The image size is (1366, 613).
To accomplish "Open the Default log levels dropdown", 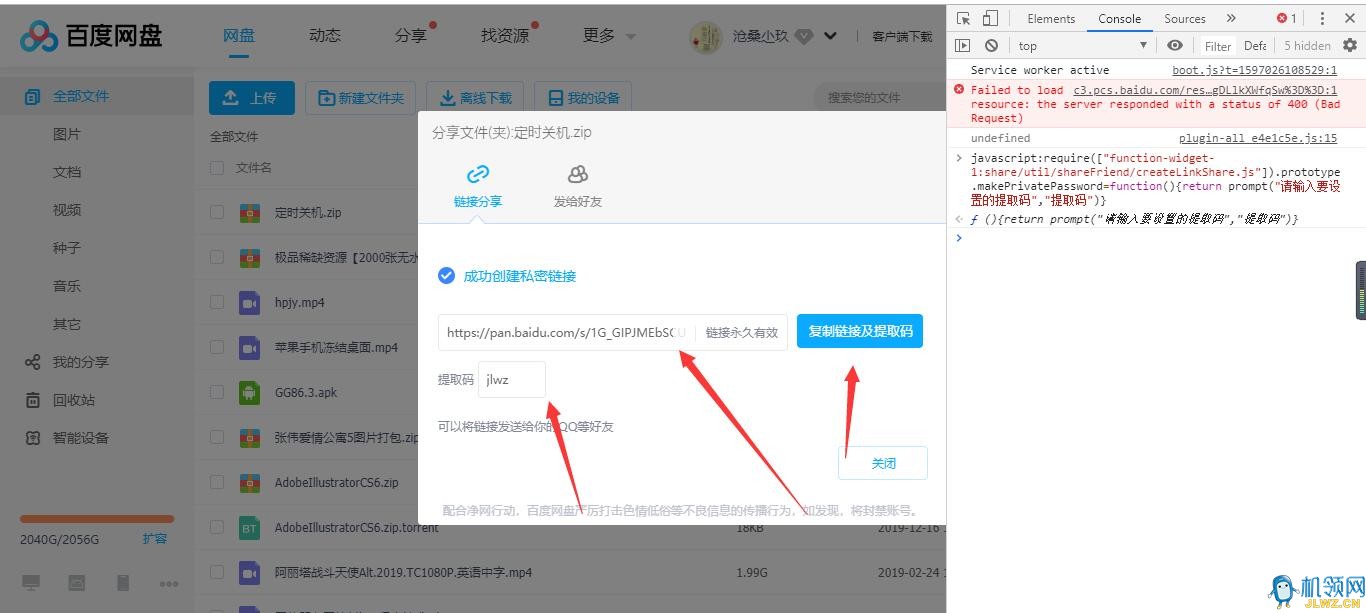I will (x=1255, y=45).
